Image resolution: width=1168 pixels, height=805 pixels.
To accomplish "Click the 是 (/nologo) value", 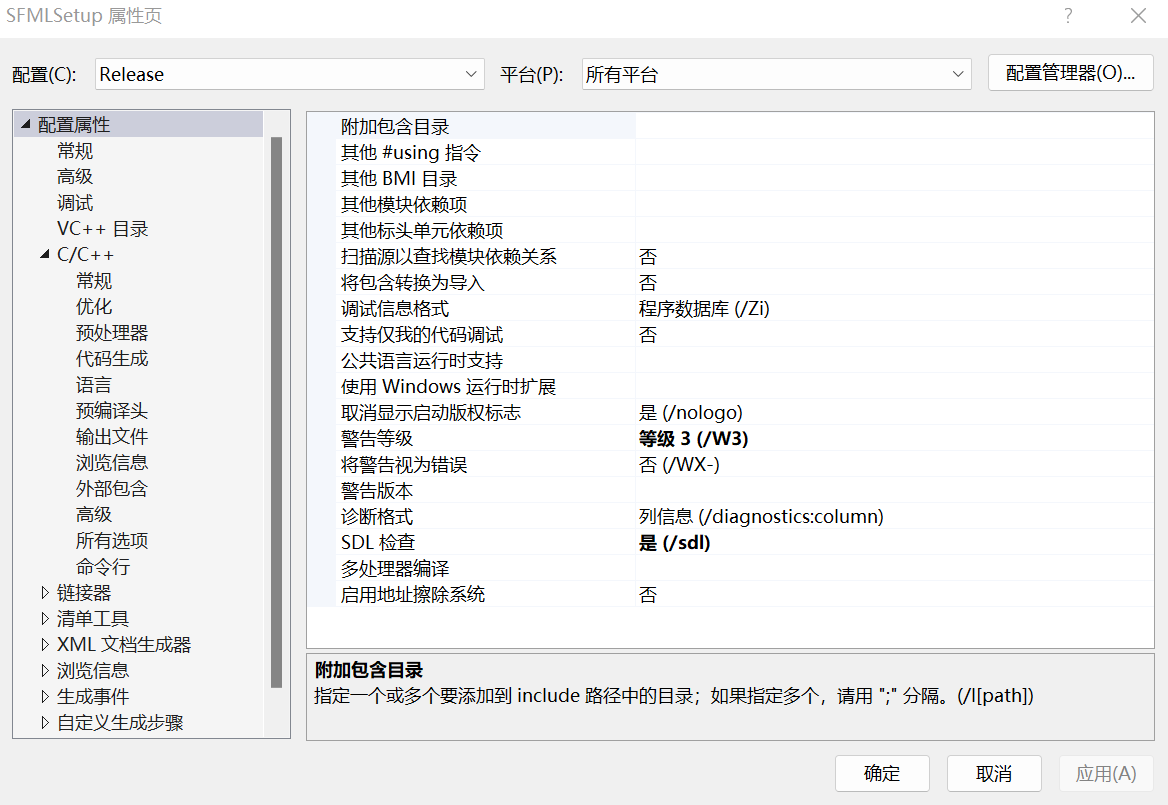I will click(x=691, y=413).
